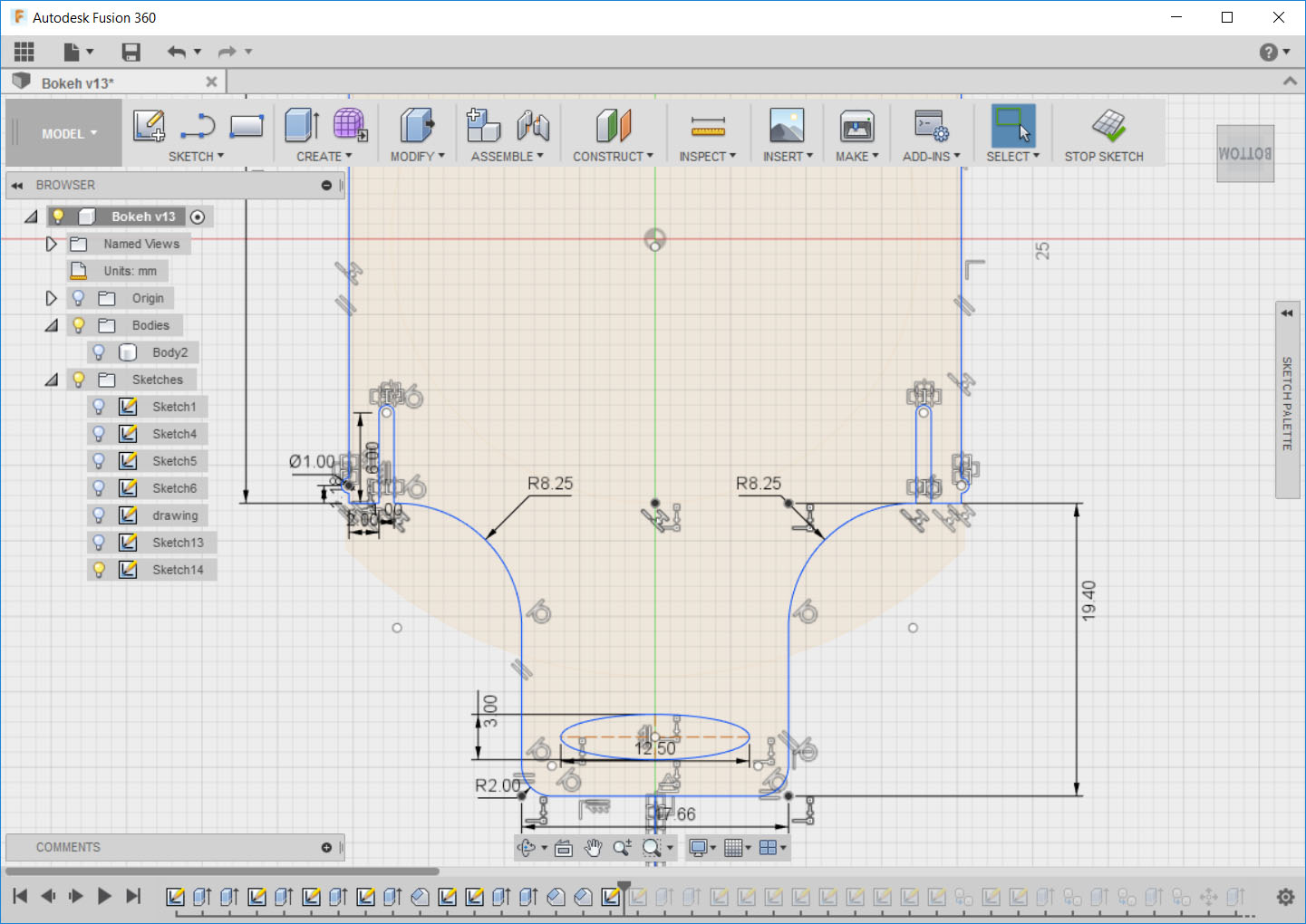Collapse the Sketches folder
The height and width of the screenshot is (924, 1306).
coord(52,380)
